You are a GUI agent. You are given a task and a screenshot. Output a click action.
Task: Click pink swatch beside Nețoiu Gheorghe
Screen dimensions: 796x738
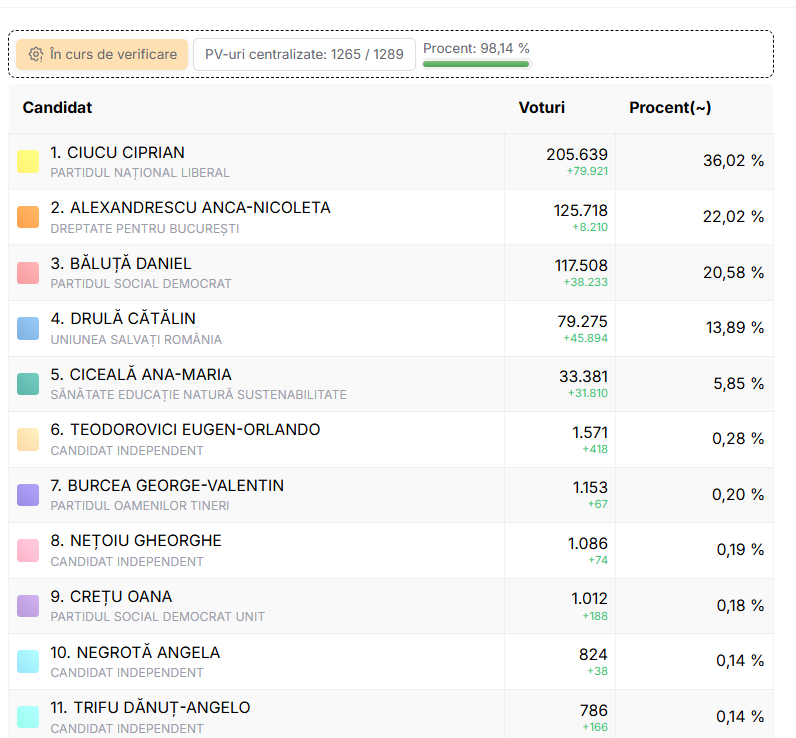(28, 550)
